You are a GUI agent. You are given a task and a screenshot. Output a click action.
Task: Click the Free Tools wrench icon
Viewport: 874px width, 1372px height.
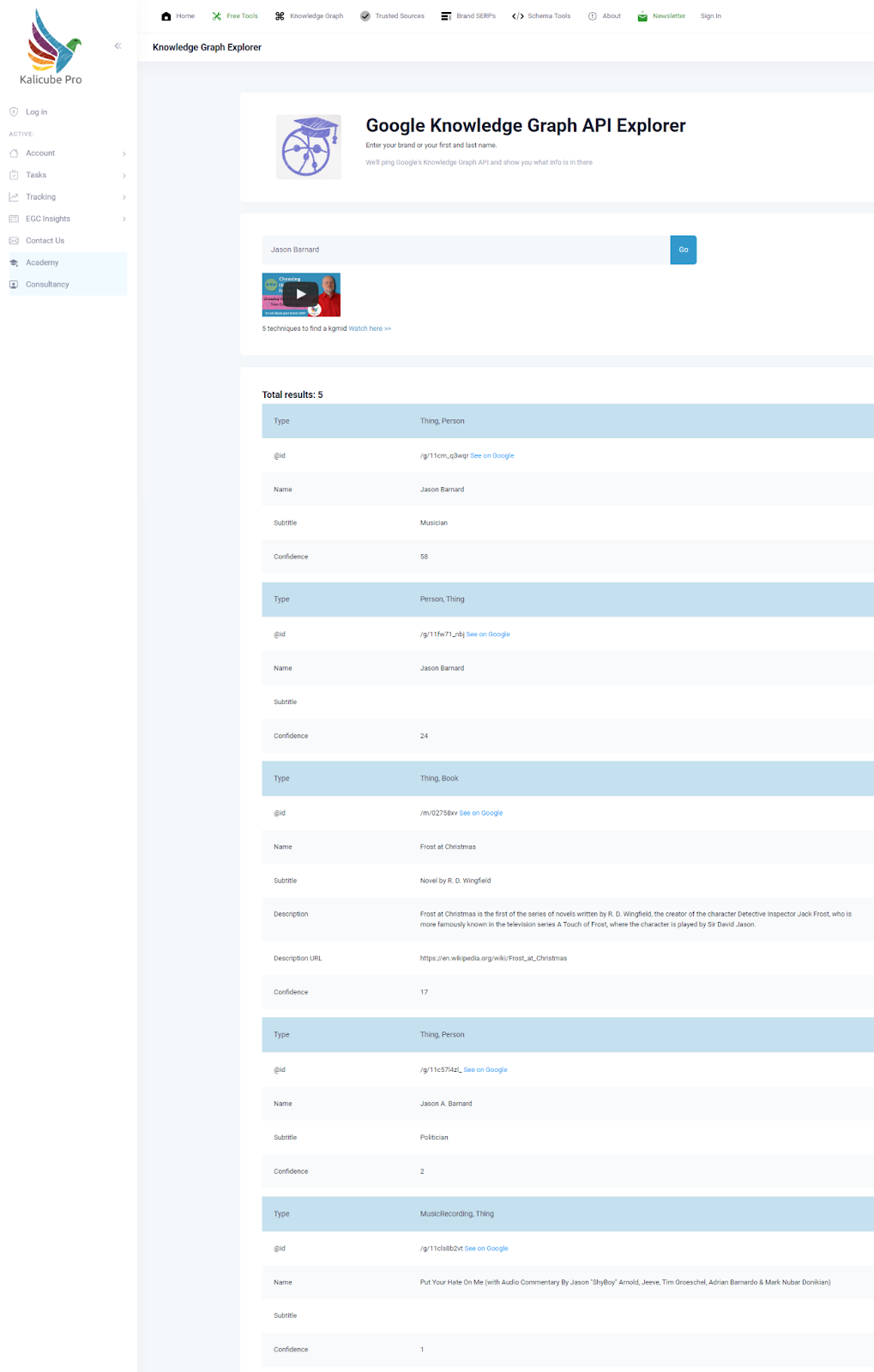217,16
